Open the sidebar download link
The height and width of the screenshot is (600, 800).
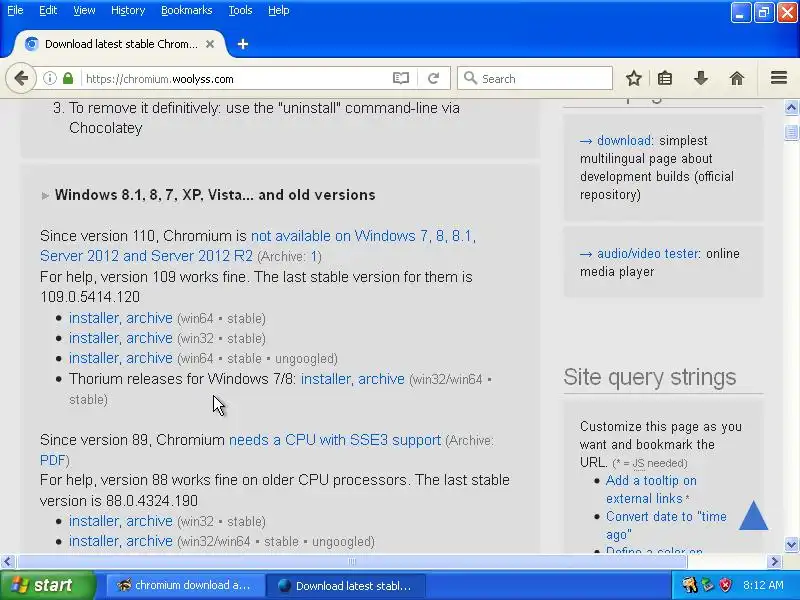coord(624,140)
